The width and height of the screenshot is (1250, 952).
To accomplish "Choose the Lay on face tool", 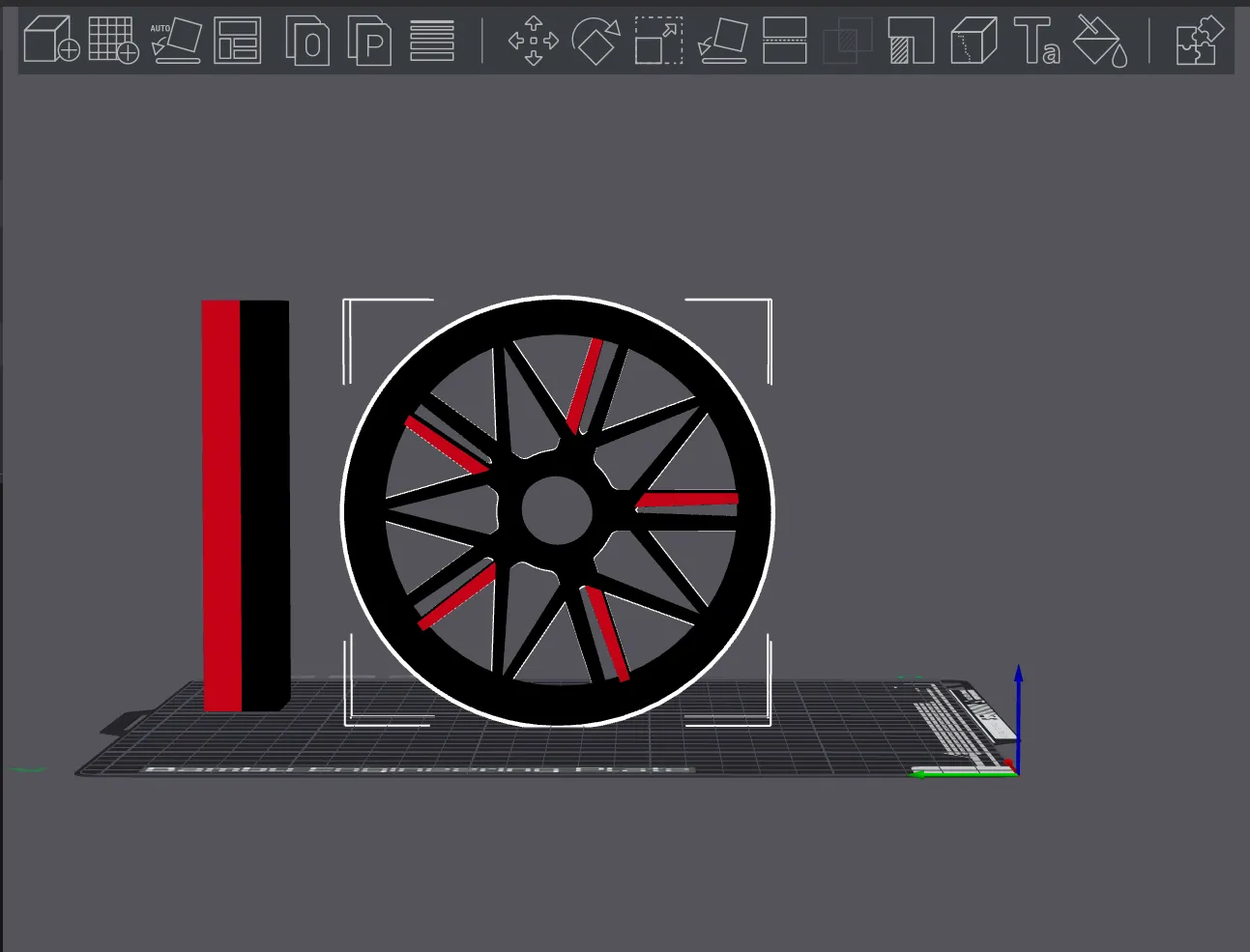I will 722,41.
